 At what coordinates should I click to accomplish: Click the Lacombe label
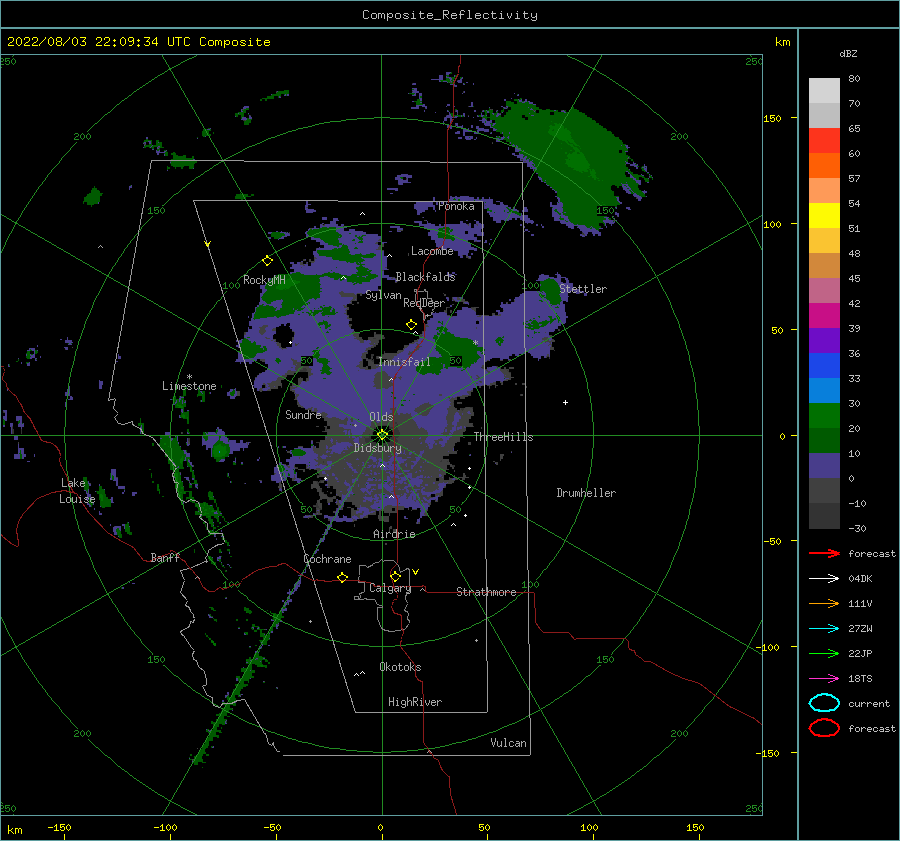pos(432,251)
